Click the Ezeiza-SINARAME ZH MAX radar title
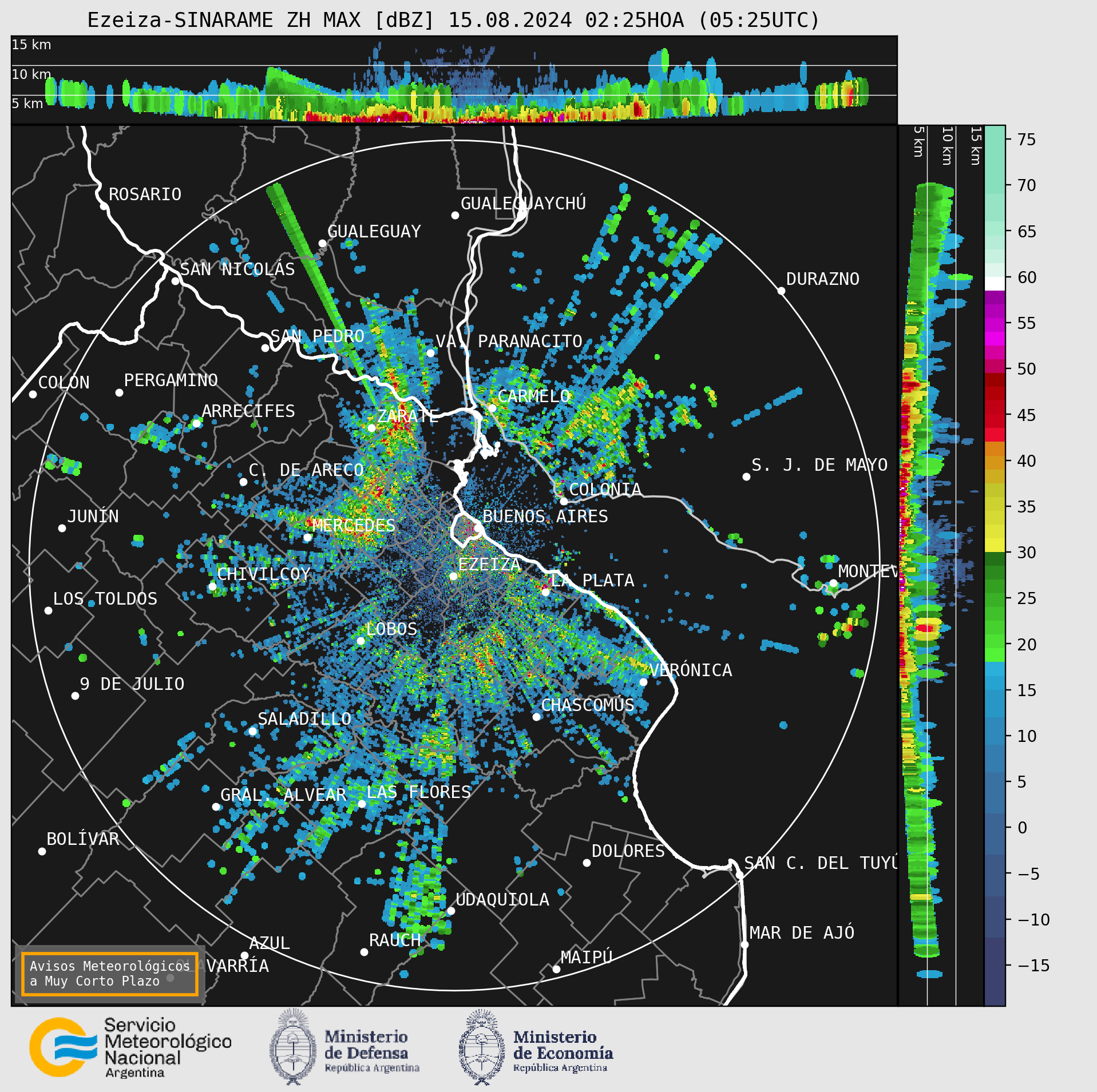 453,20
